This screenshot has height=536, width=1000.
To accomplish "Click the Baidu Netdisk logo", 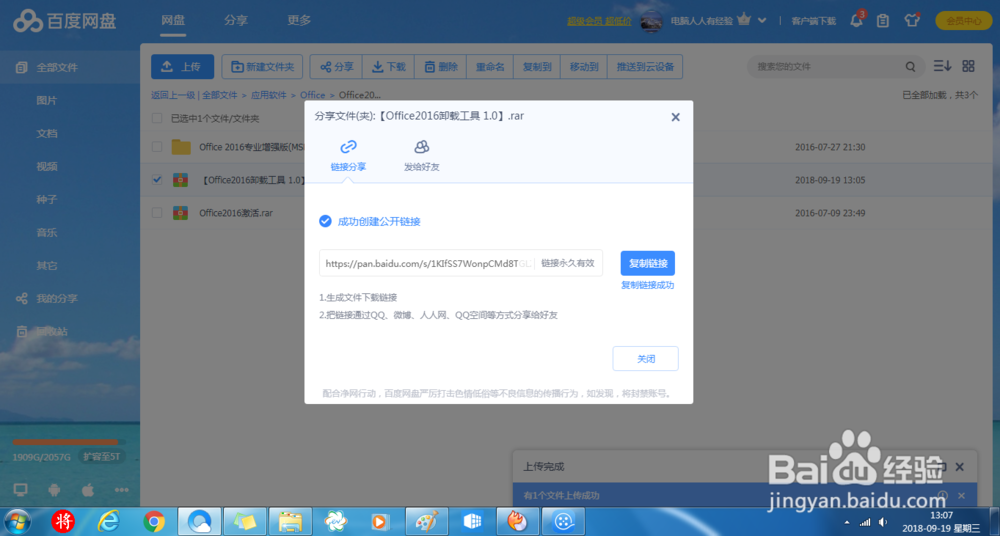I will (x=65, y=20).
